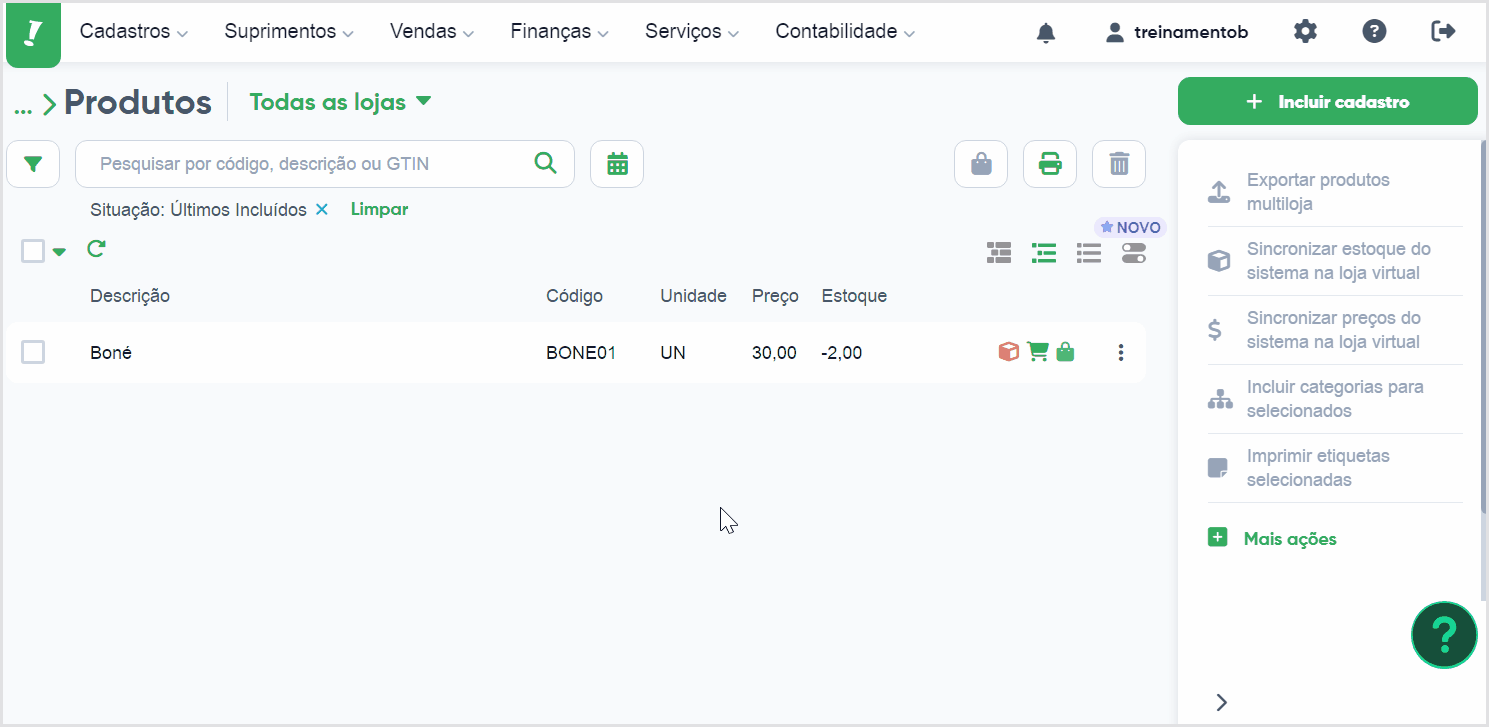This screenshot has height=727, width=1489.
Task: Expand Mais ações
Action: [1272, 539]
